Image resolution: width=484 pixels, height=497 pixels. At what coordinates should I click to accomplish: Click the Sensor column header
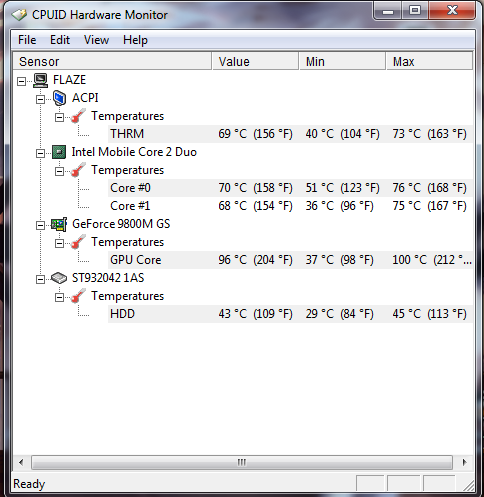click(112, 61)
